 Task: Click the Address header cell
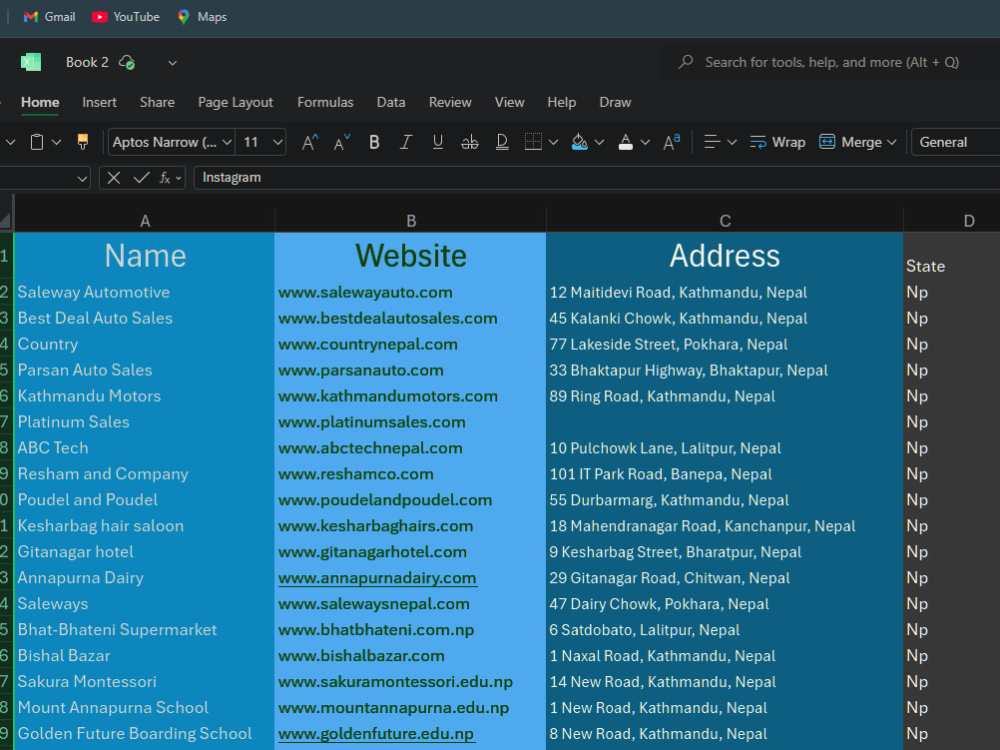[x=725, y=256]
